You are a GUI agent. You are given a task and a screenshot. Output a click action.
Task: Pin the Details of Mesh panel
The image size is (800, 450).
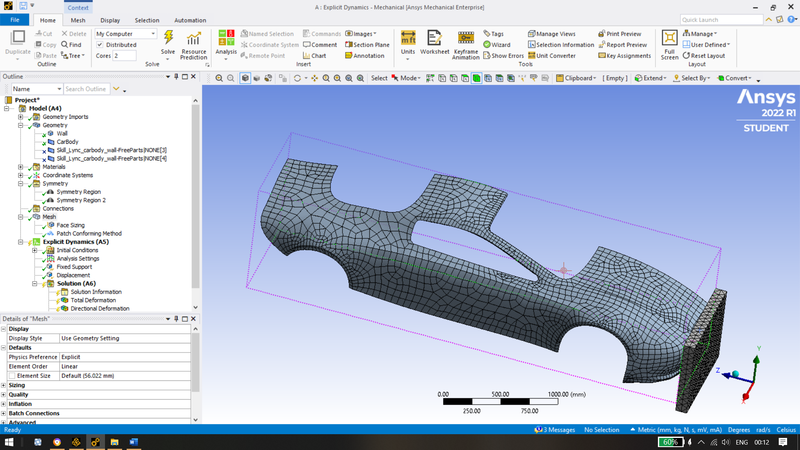176,319
